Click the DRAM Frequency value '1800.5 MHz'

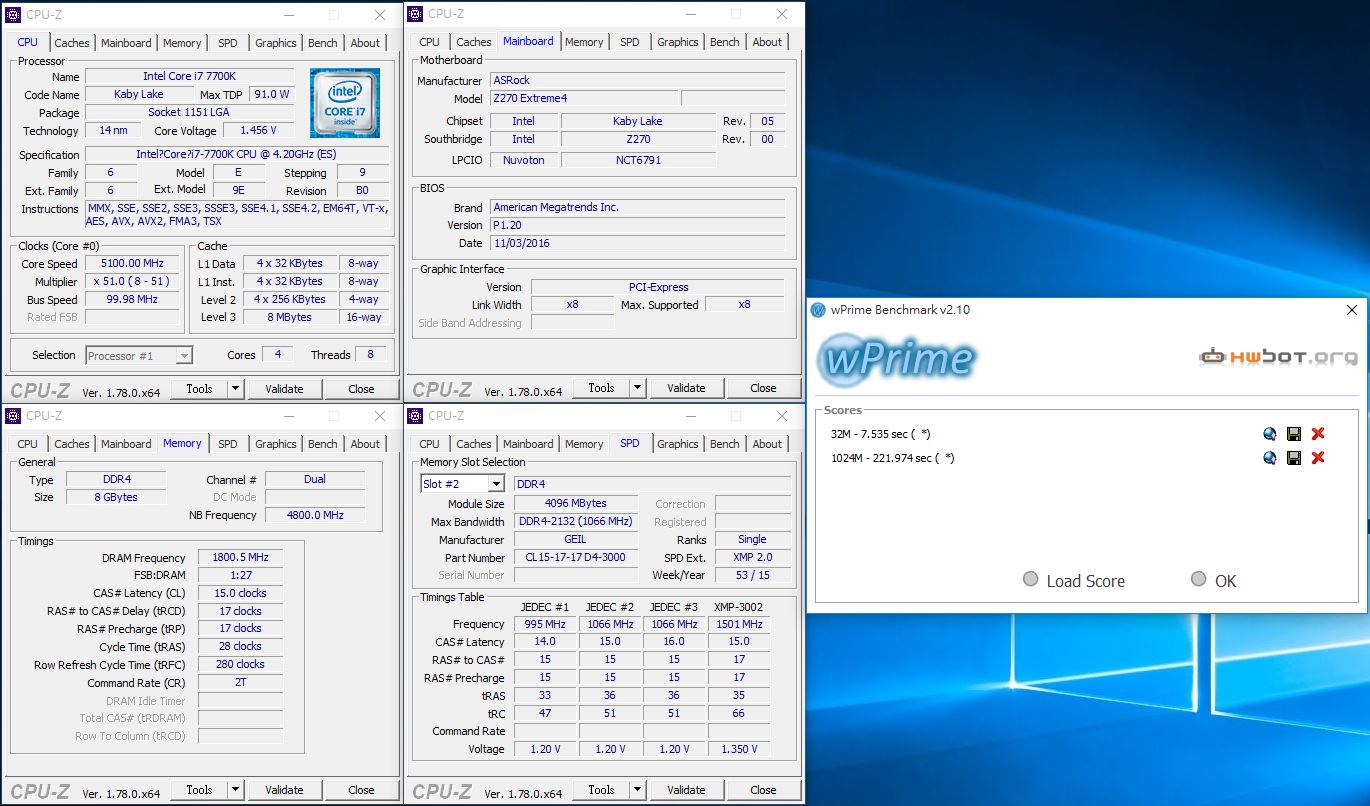pos(240,558)
